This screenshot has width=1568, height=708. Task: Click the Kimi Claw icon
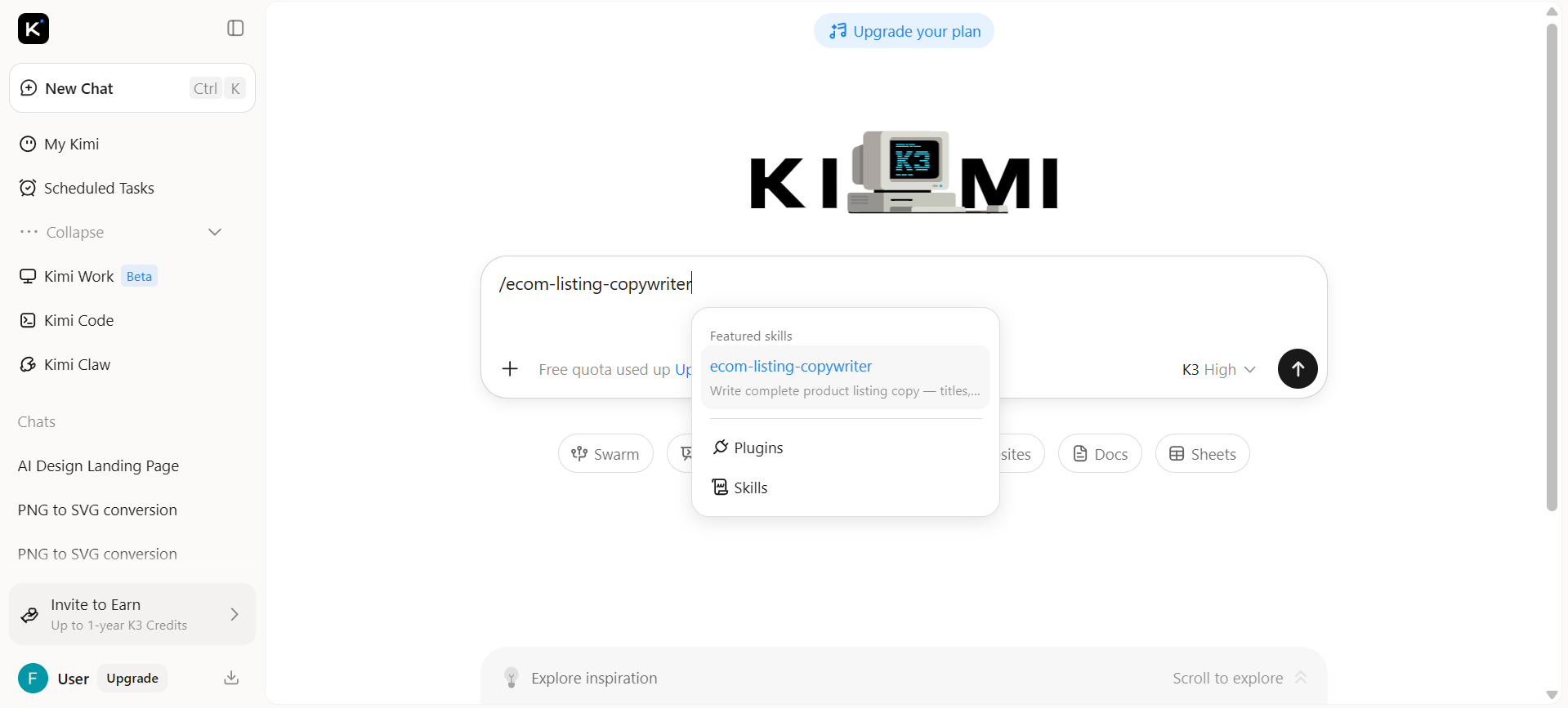coord(28,364)
